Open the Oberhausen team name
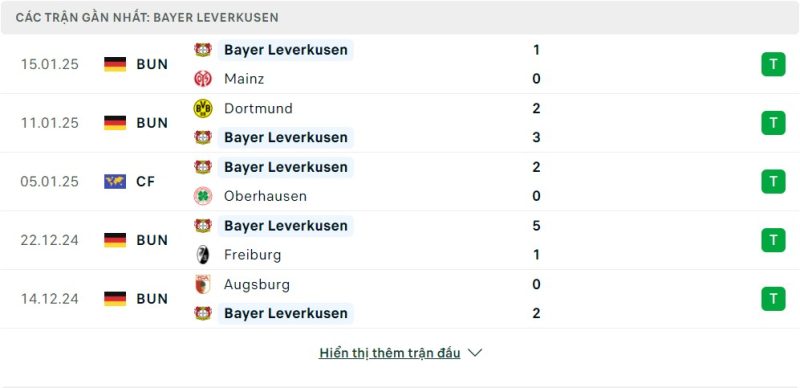The width and height of the screenshot is (800, 388). (x=265, y=196)
